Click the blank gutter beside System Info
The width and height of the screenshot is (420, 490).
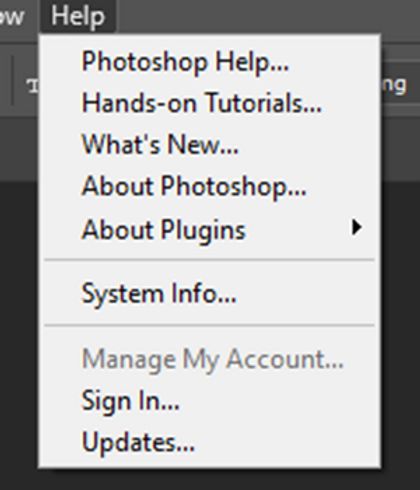pos(60,293)
